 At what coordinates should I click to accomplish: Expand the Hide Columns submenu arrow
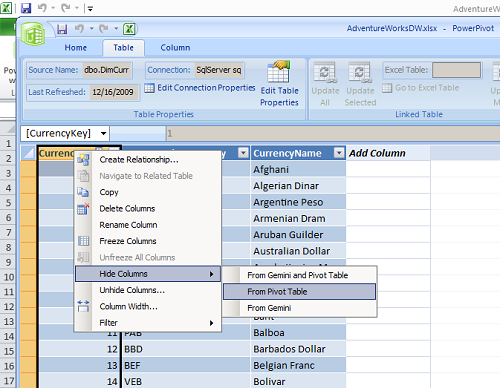pos(211,274)
